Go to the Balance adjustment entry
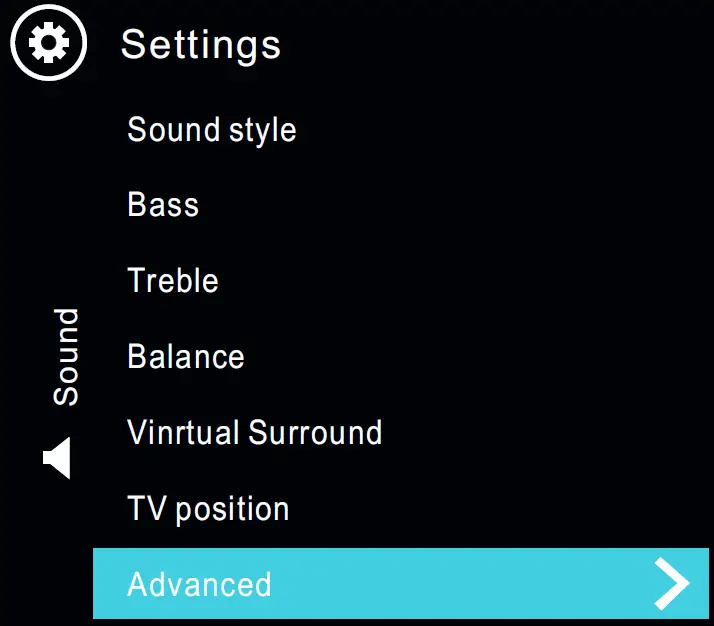The height and width of the screenshot is (626, 714). click(186, 357)
